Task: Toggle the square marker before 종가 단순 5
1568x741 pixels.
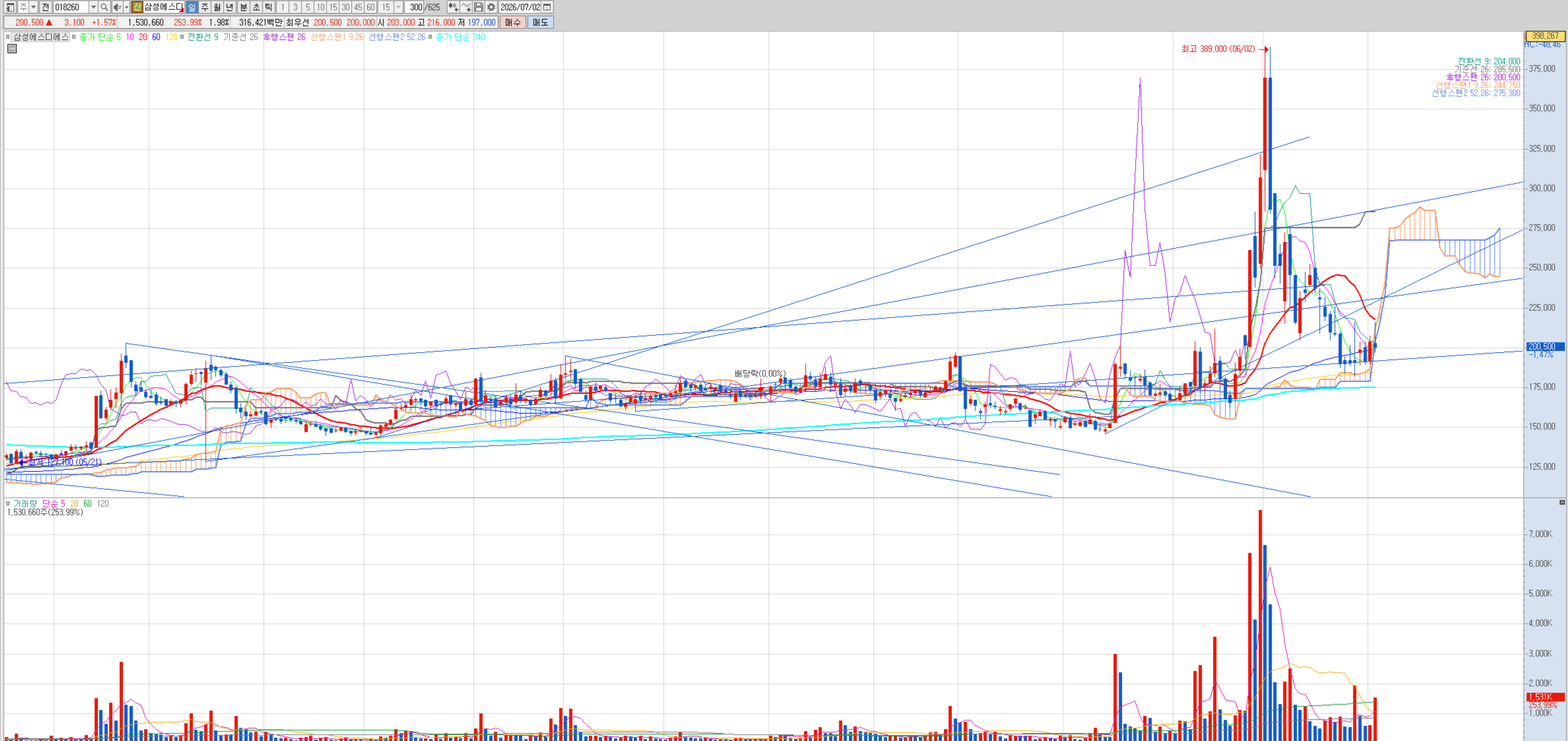Action: click(x=74, y=37)
